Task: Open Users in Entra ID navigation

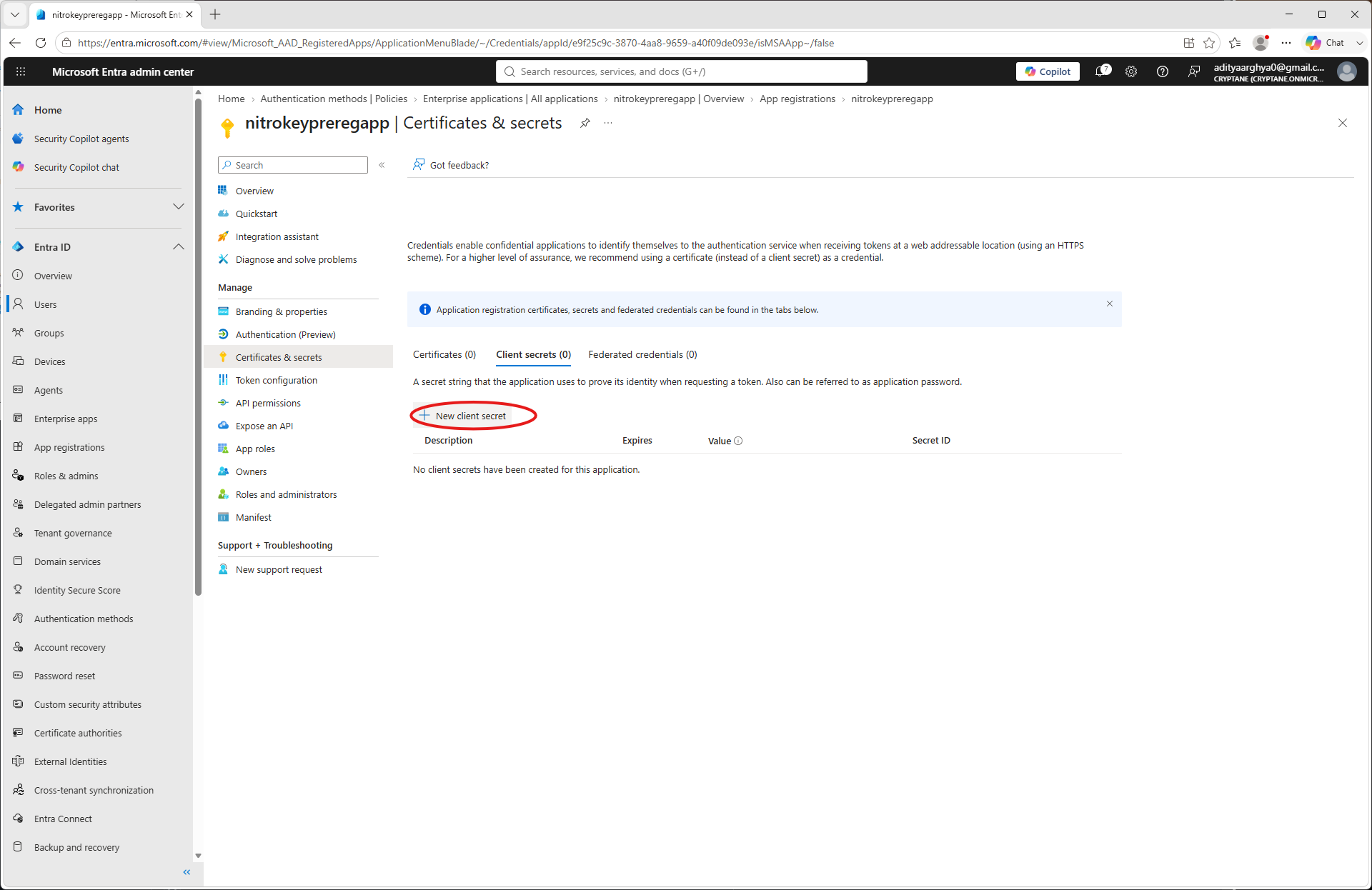Action: [45, 304]
